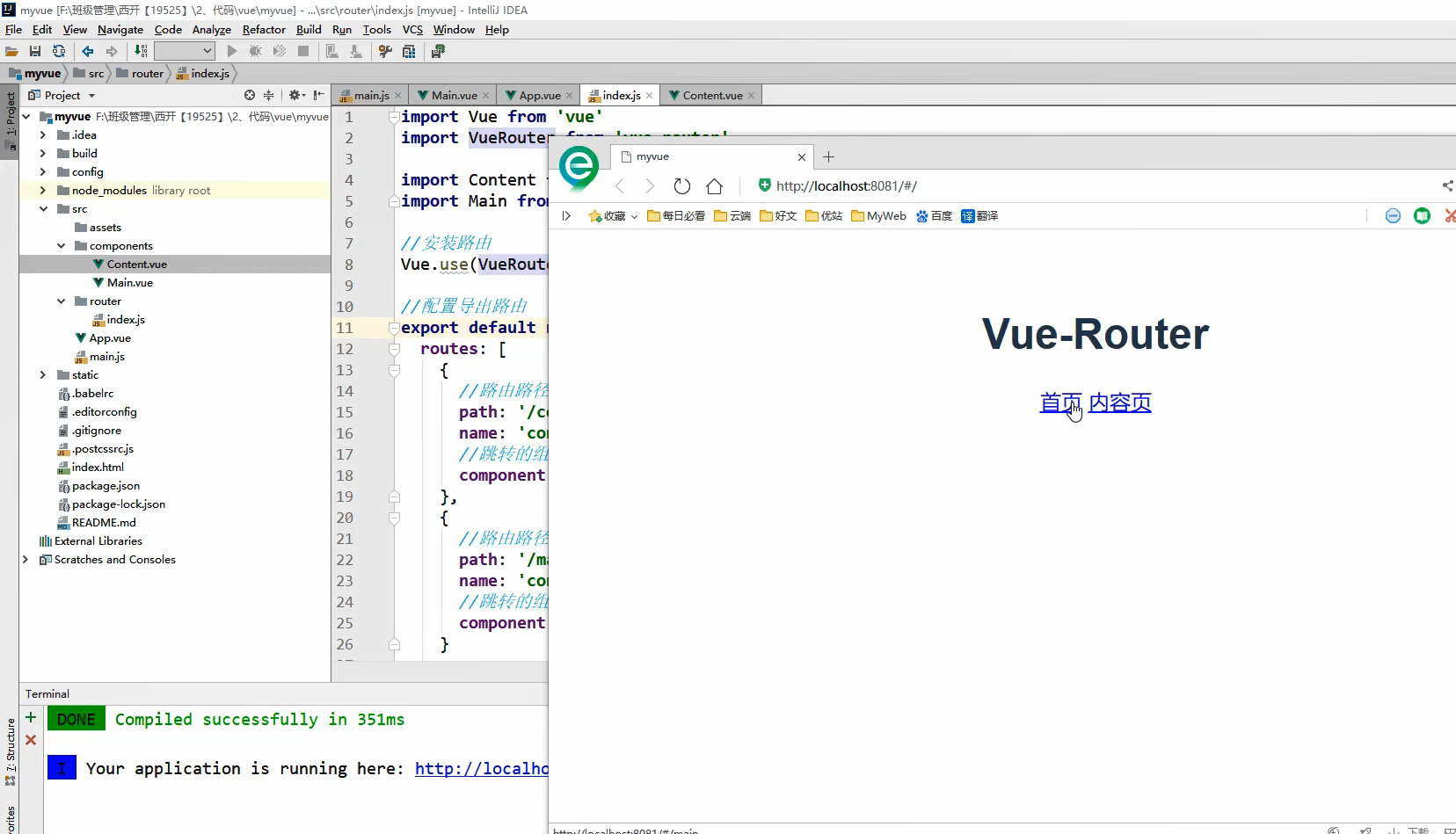
Task: Expand the build folder
Action: coord(42,154)
